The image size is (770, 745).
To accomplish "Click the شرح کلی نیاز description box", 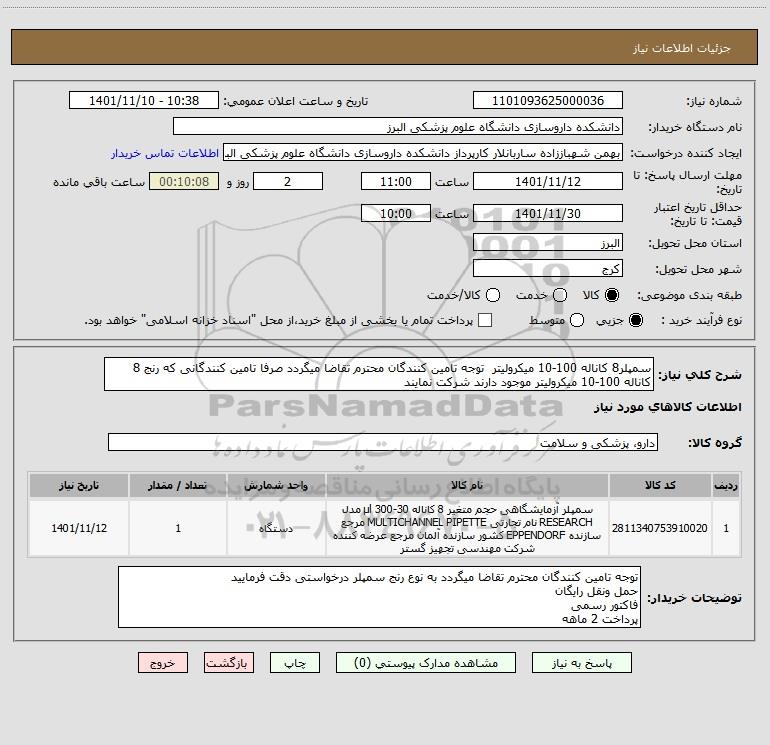I will [379, 374].
